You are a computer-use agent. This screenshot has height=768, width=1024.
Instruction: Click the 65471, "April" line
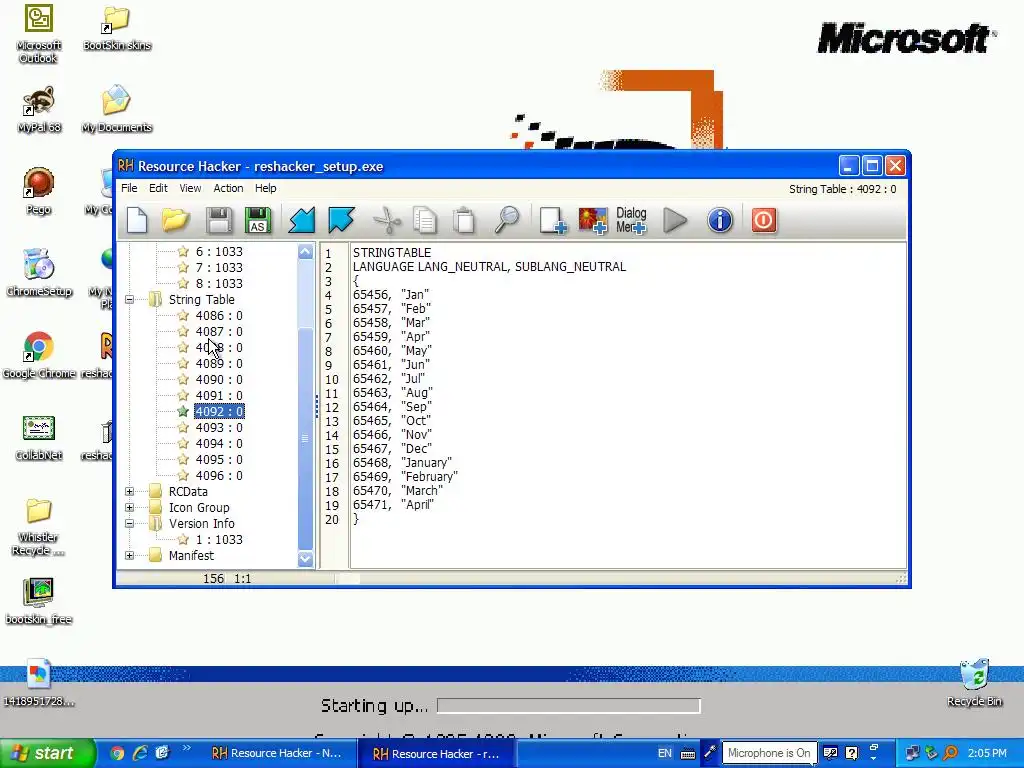pyautogui.click(x=393, y=505)
